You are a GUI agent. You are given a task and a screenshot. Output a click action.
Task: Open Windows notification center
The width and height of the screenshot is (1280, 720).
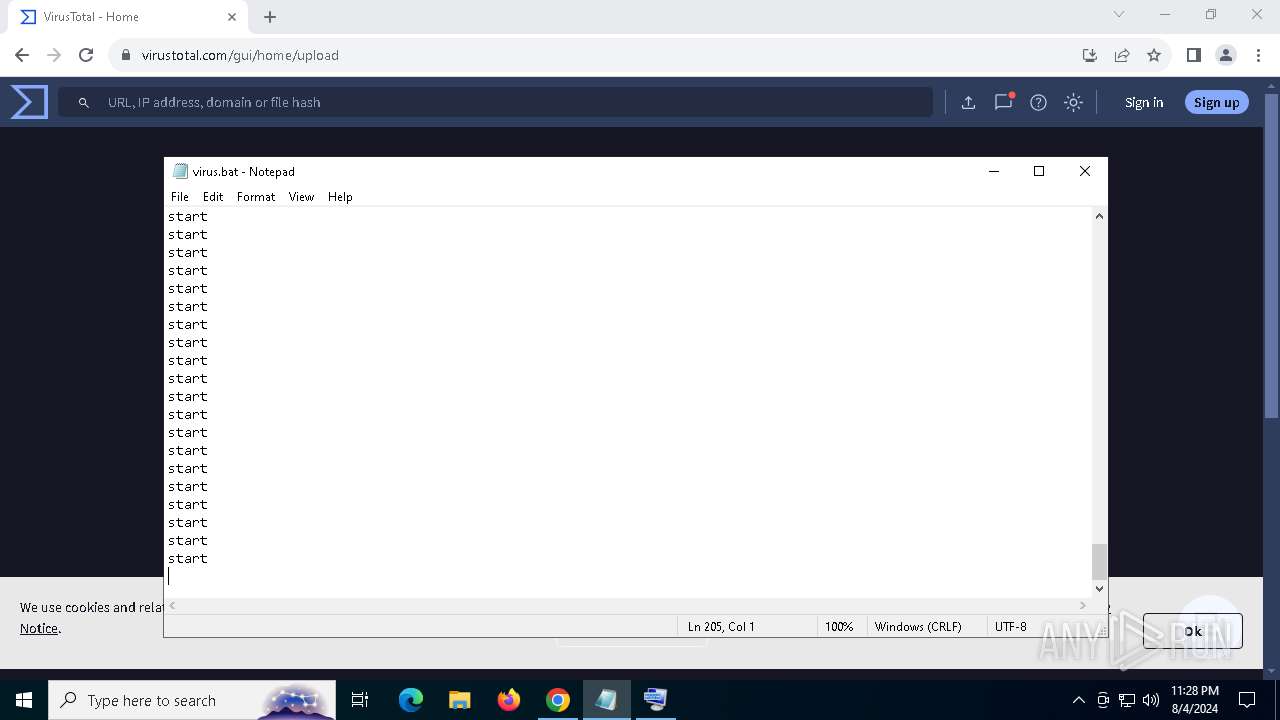click(1247, 700)
